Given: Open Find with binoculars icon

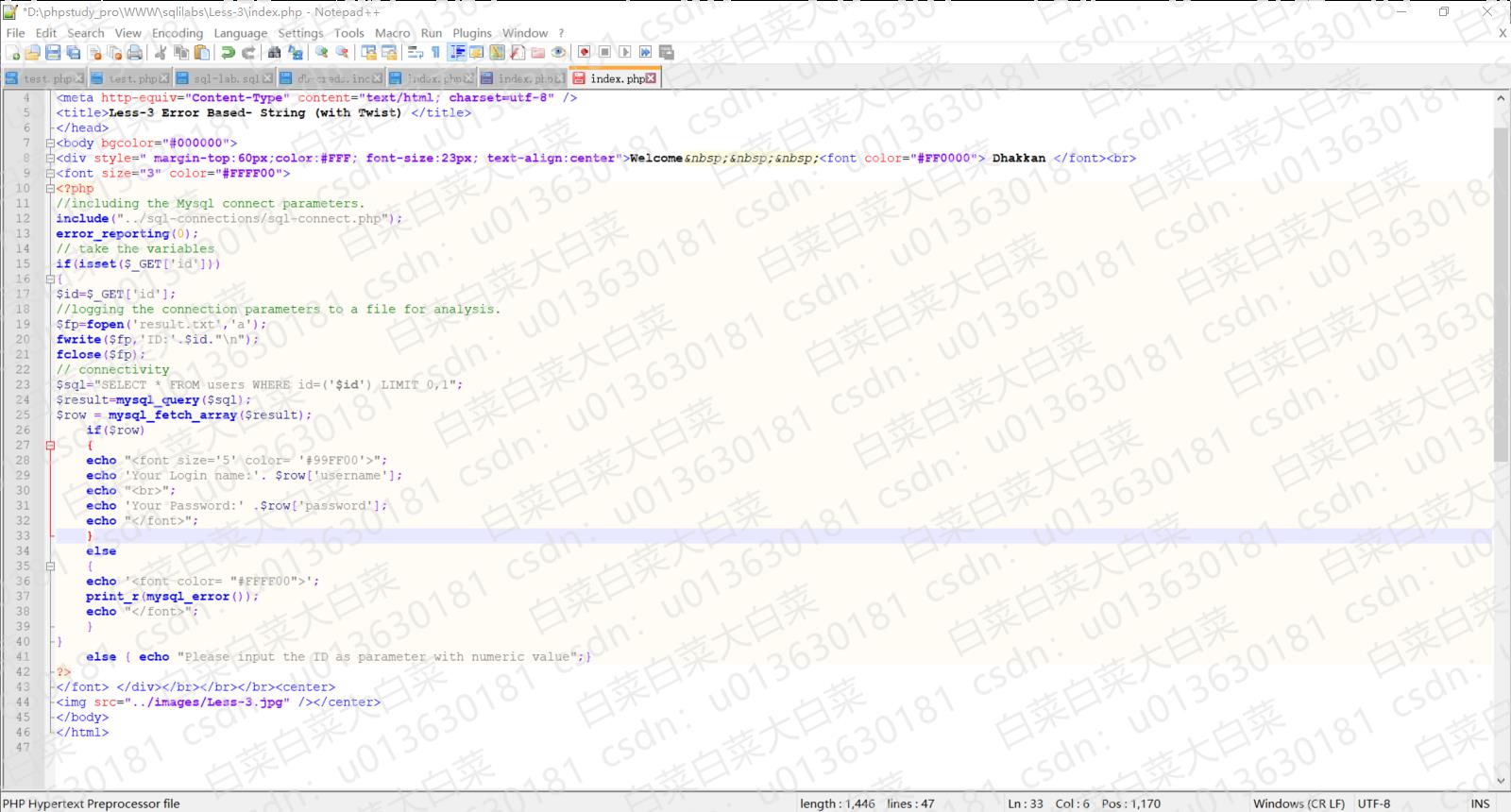Looking at the screenshot, I should (x=274, y=52).
